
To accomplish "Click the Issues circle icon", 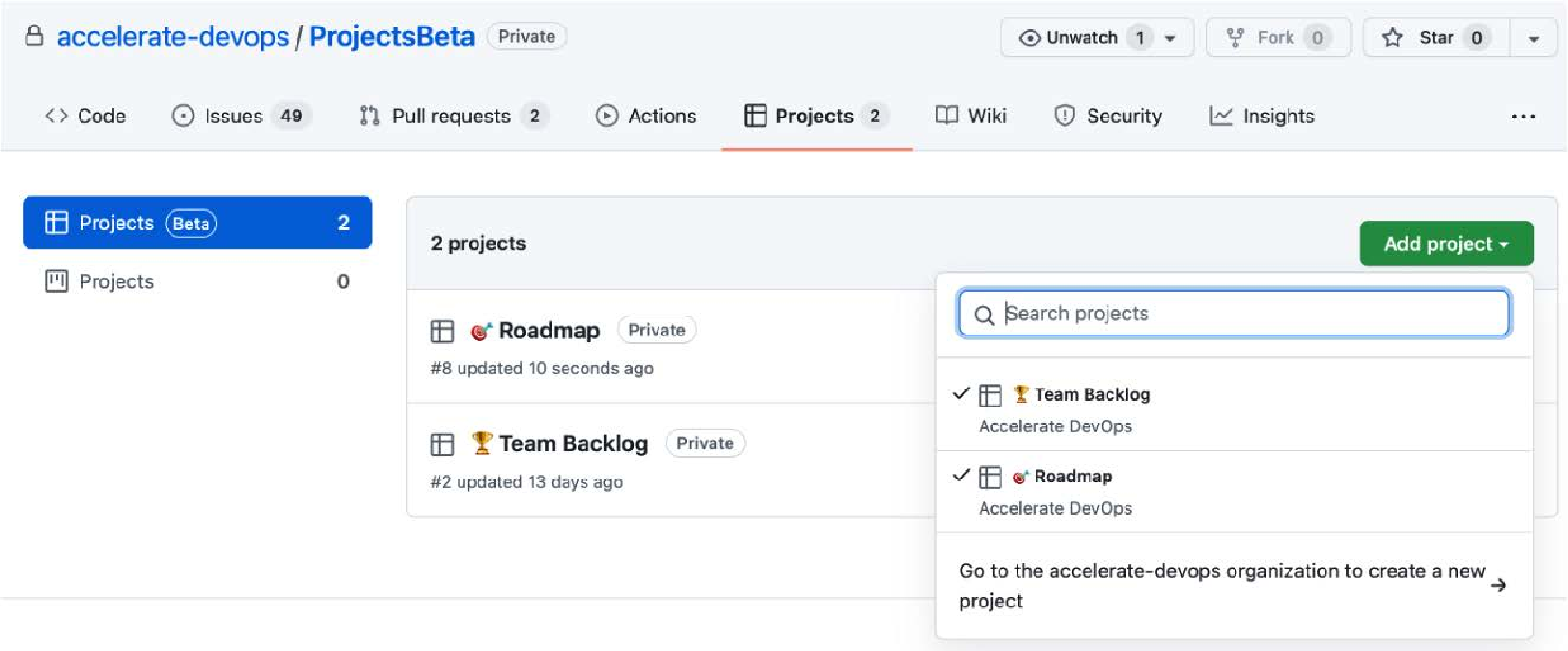I will (x=183, y=116).
